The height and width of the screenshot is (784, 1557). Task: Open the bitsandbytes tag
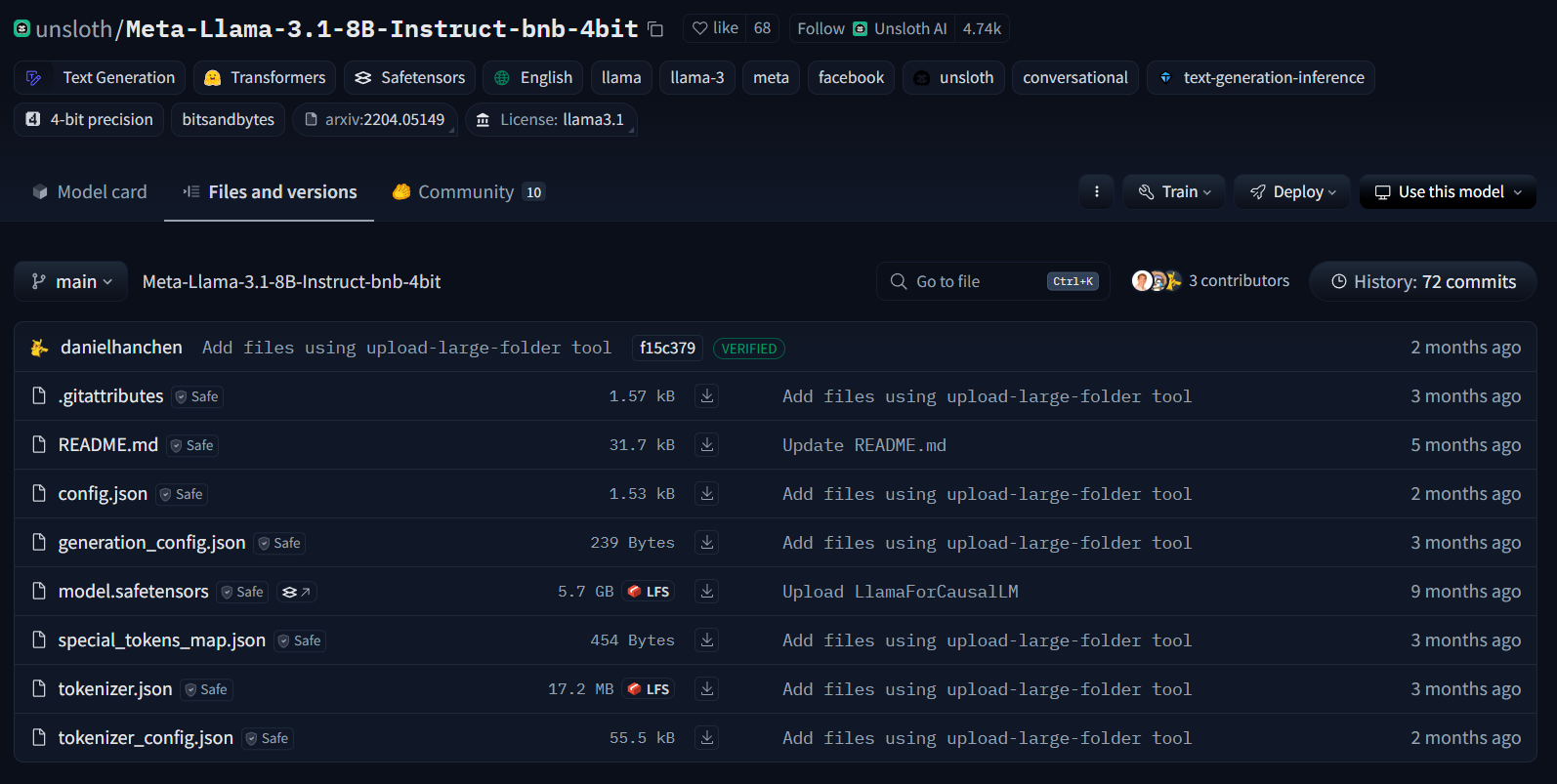coord(229,119)
